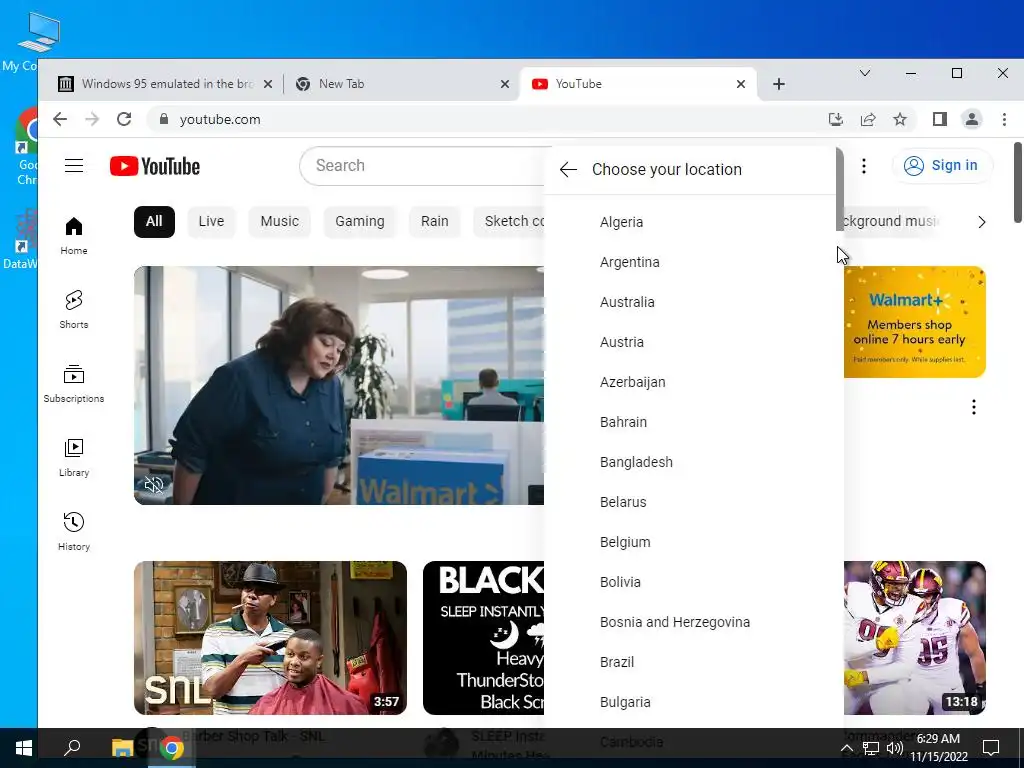Select the Gaming category chip
Image resolution: width=1024 pixels, height=768 pixels.
(360, 222)
